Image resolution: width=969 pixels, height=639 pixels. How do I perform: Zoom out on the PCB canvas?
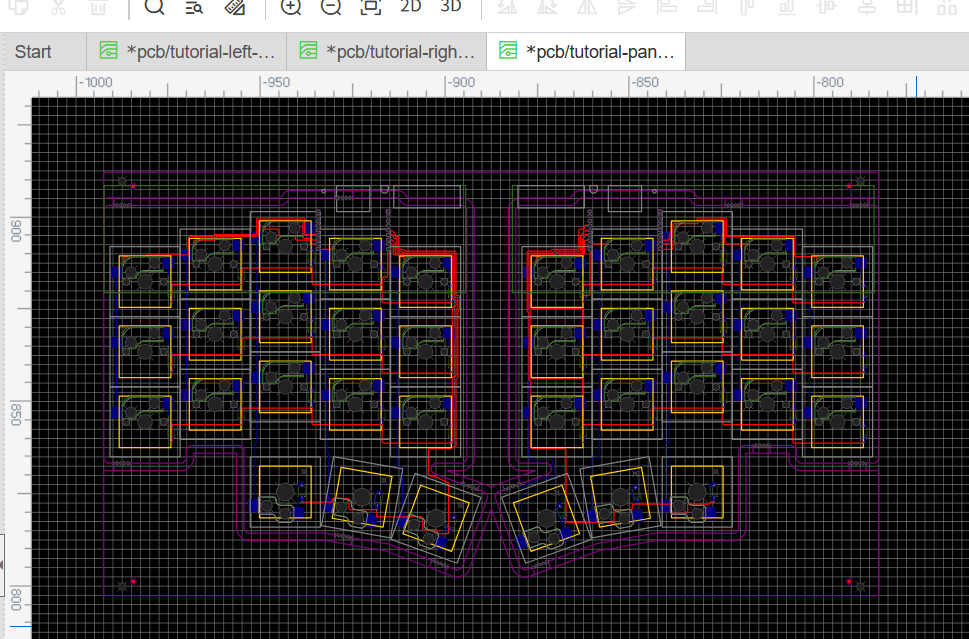(331, 7)
